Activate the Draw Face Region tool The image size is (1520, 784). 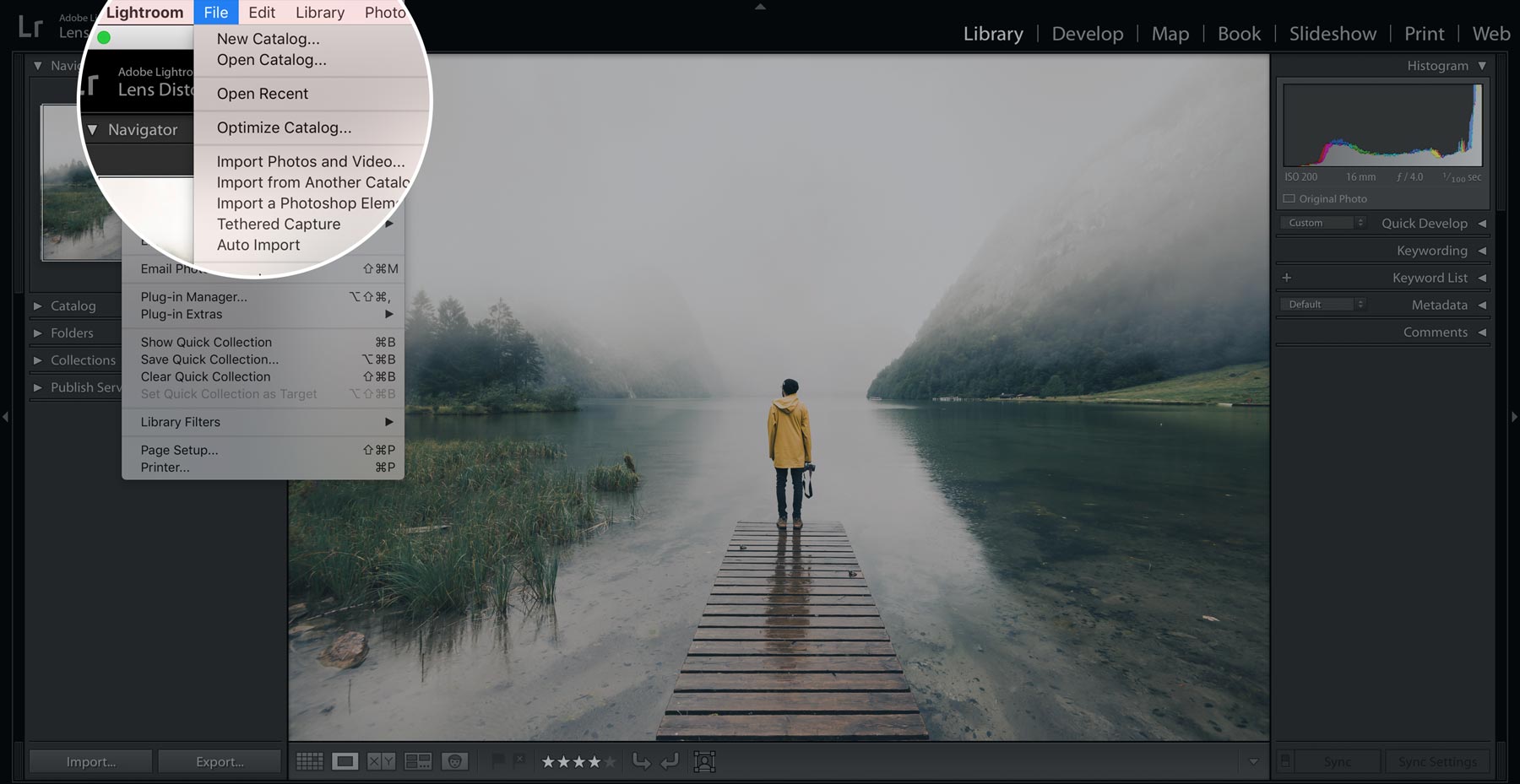click(x=704, y=762)
